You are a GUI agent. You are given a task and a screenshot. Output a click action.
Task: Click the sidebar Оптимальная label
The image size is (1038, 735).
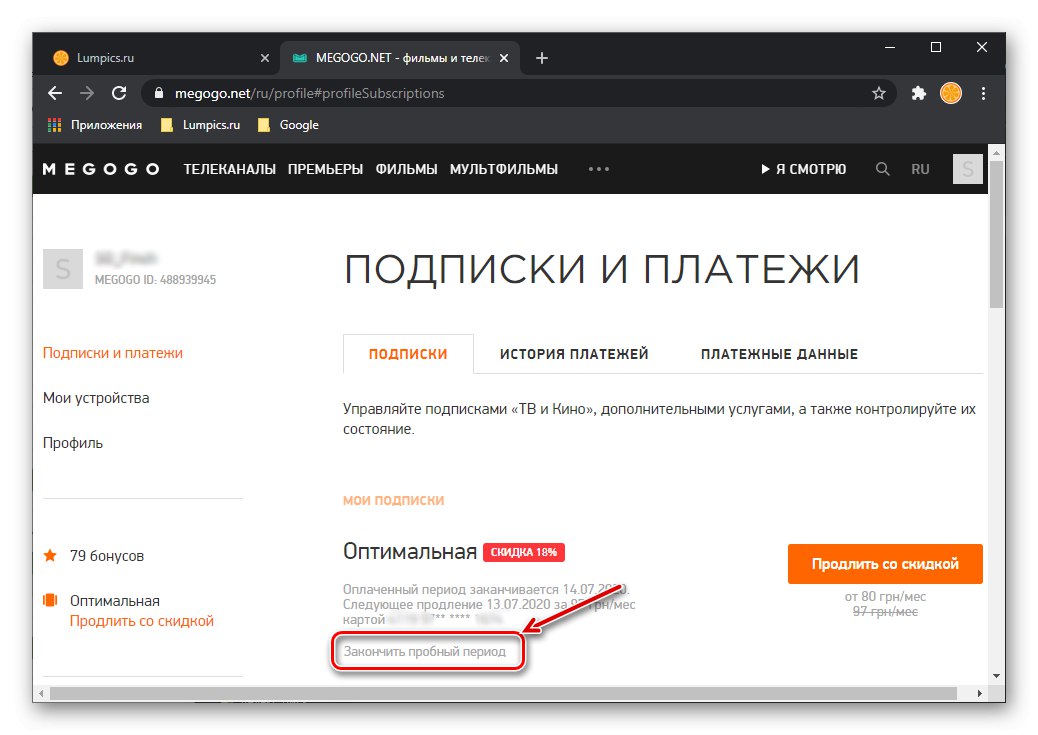pos(115,601)
